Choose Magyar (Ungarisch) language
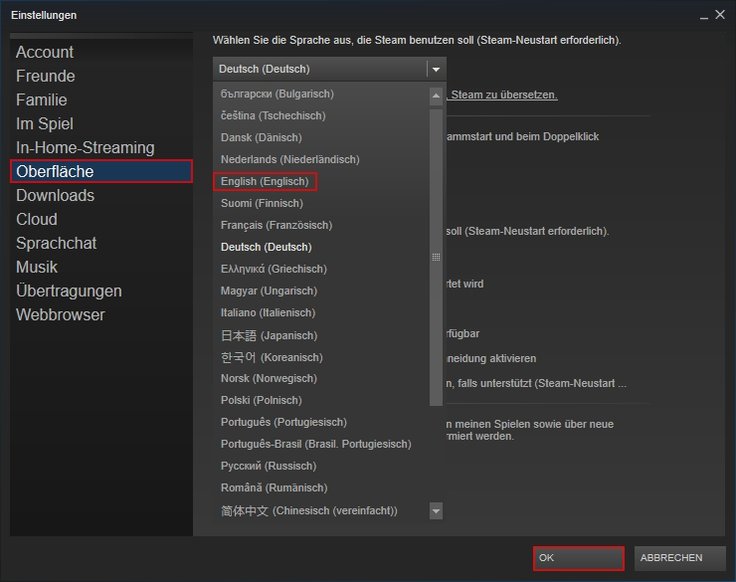The width and height of the screenshot is (736, 582). [x=321, y=291]
